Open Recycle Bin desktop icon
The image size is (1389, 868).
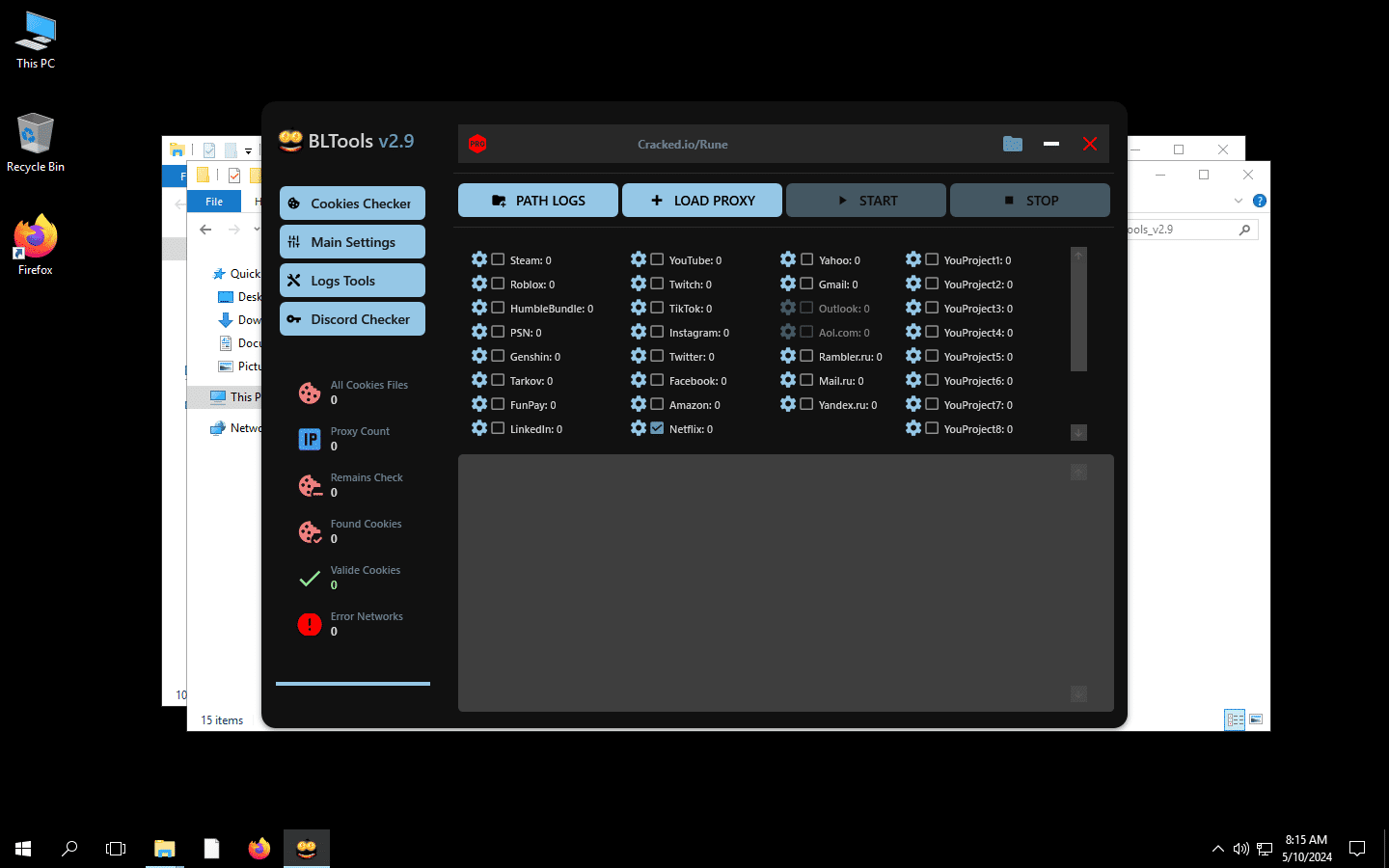(x=36, y=143)
